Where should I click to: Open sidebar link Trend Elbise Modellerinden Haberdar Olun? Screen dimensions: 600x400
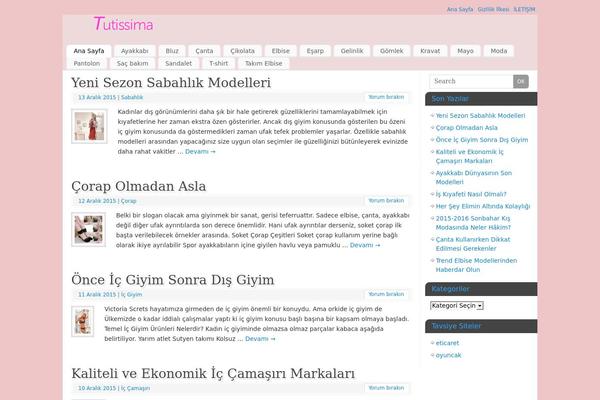point(476,265)
